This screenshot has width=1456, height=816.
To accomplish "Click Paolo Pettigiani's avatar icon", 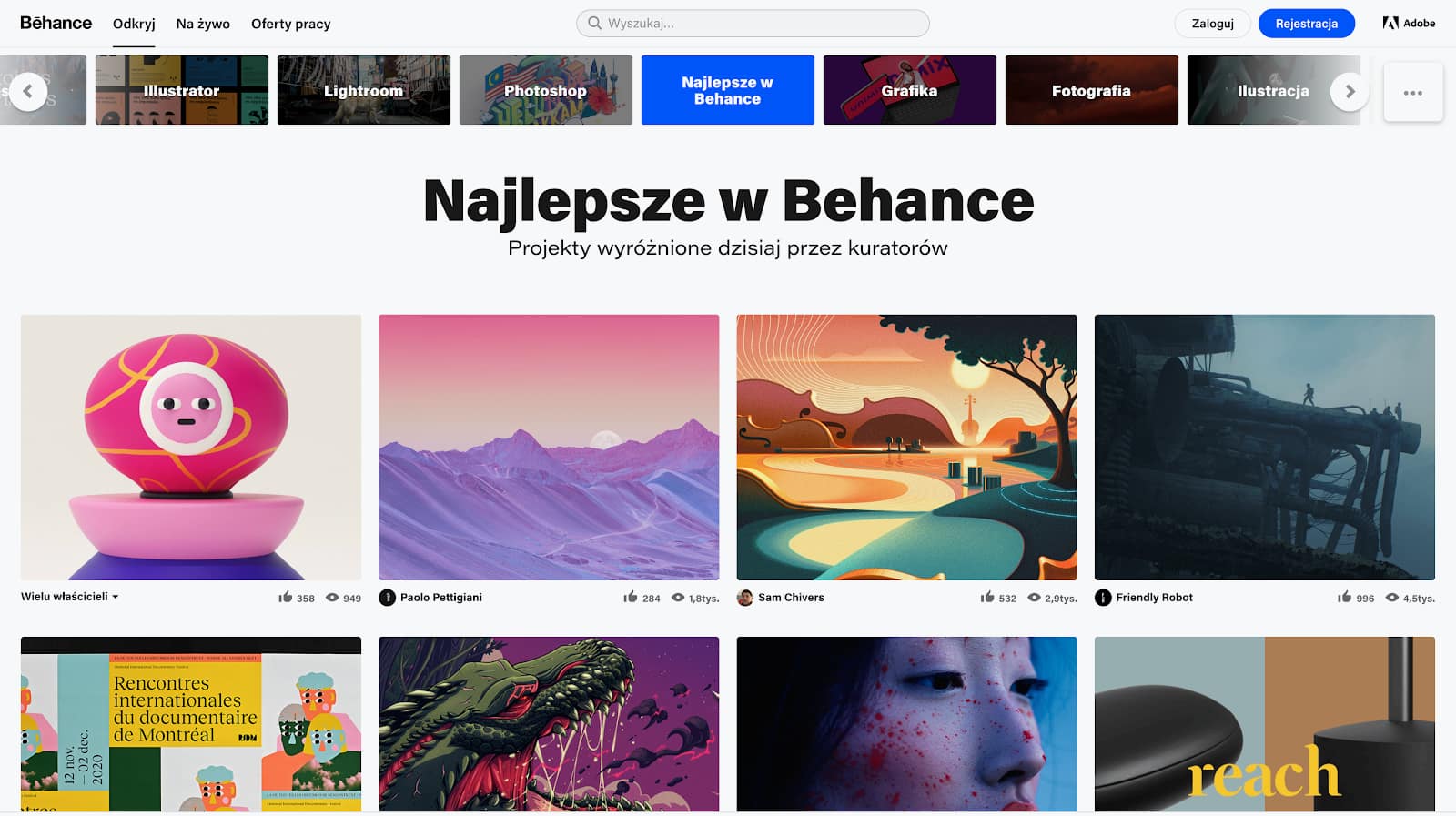I will (x=387, y=598).
